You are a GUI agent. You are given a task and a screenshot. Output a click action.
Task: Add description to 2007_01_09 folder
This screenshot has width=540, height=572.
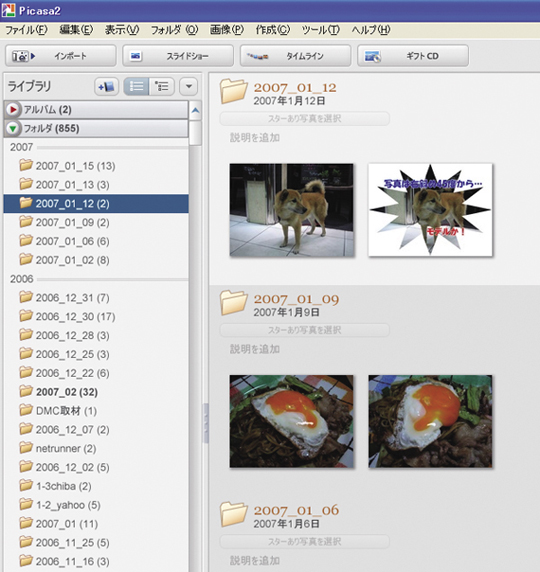(x=255, y=349)
